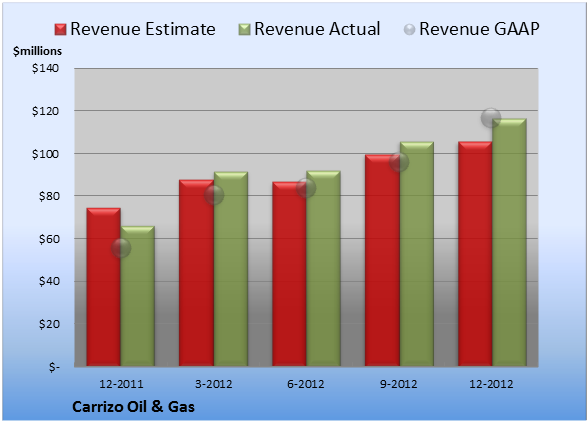Select the red estimate bar for 12-2012
This screenshot has height=422, width=588.
pyautogui.click(x=475, y=254)
